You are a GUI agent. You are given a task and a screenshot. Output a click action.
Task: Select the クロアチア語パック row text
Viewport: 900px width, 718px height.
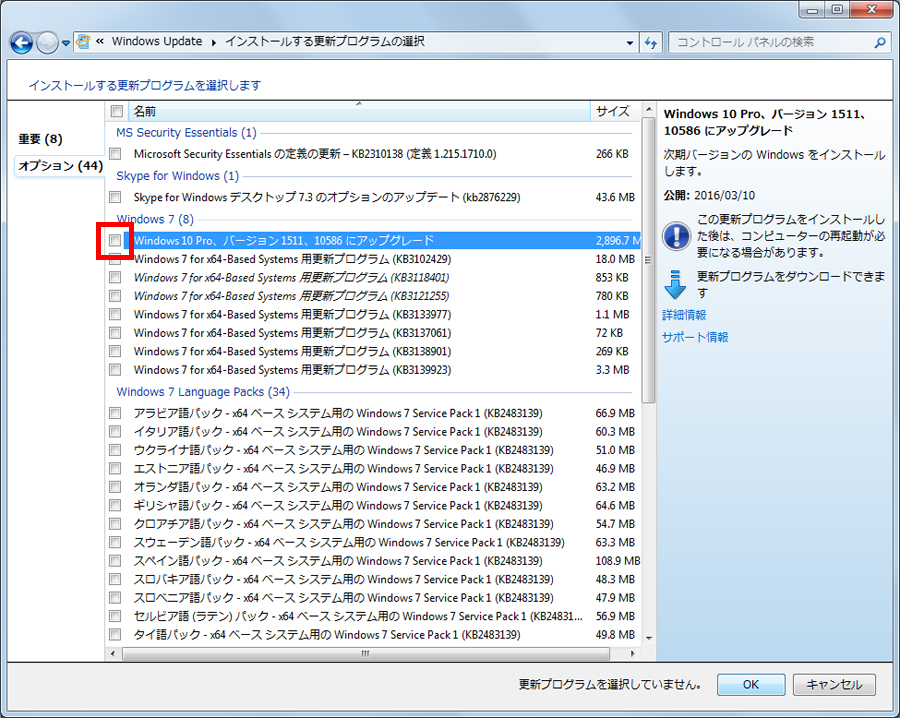343,524
